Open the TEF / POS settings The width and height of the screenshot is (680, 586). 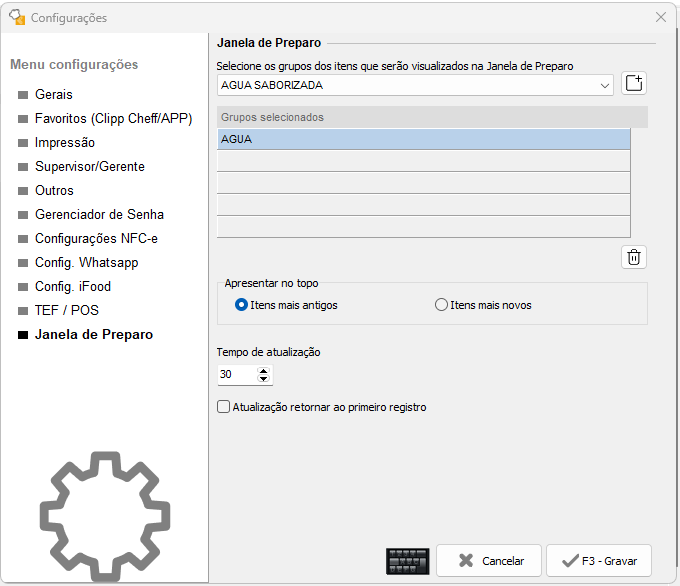67,310
